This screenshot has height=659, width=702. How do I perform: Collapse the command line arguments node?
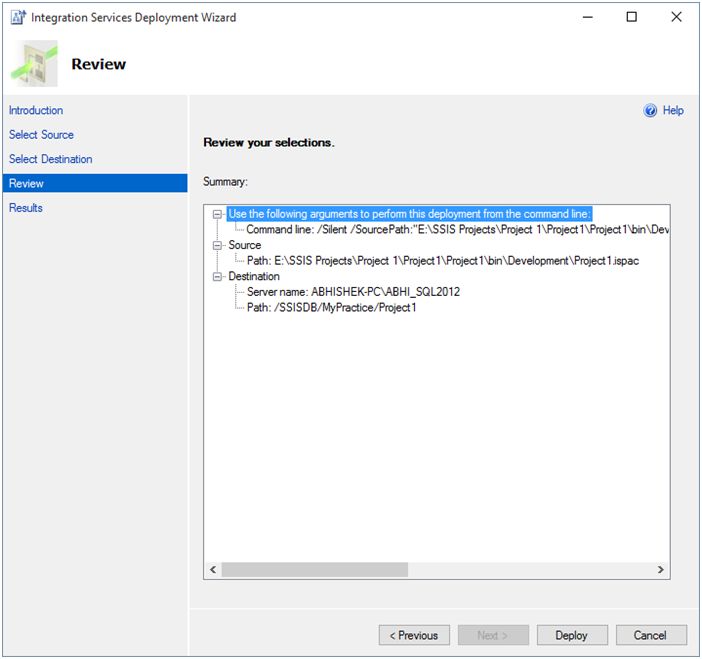coord(217,214)
